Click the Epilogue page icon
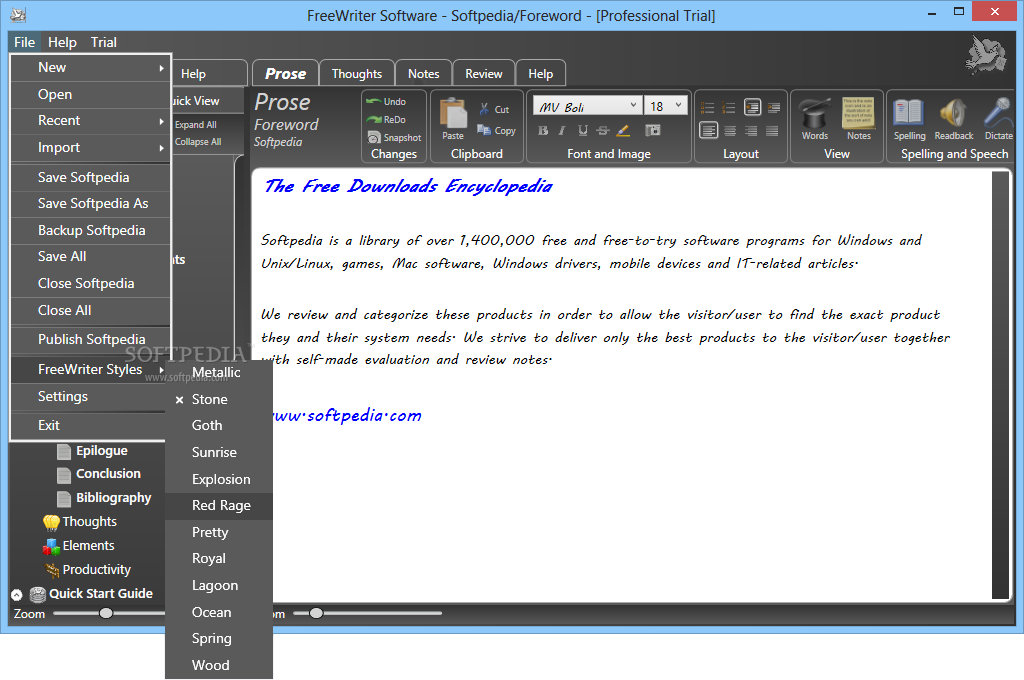1024x680 pixels. click(x=64, y=451)
